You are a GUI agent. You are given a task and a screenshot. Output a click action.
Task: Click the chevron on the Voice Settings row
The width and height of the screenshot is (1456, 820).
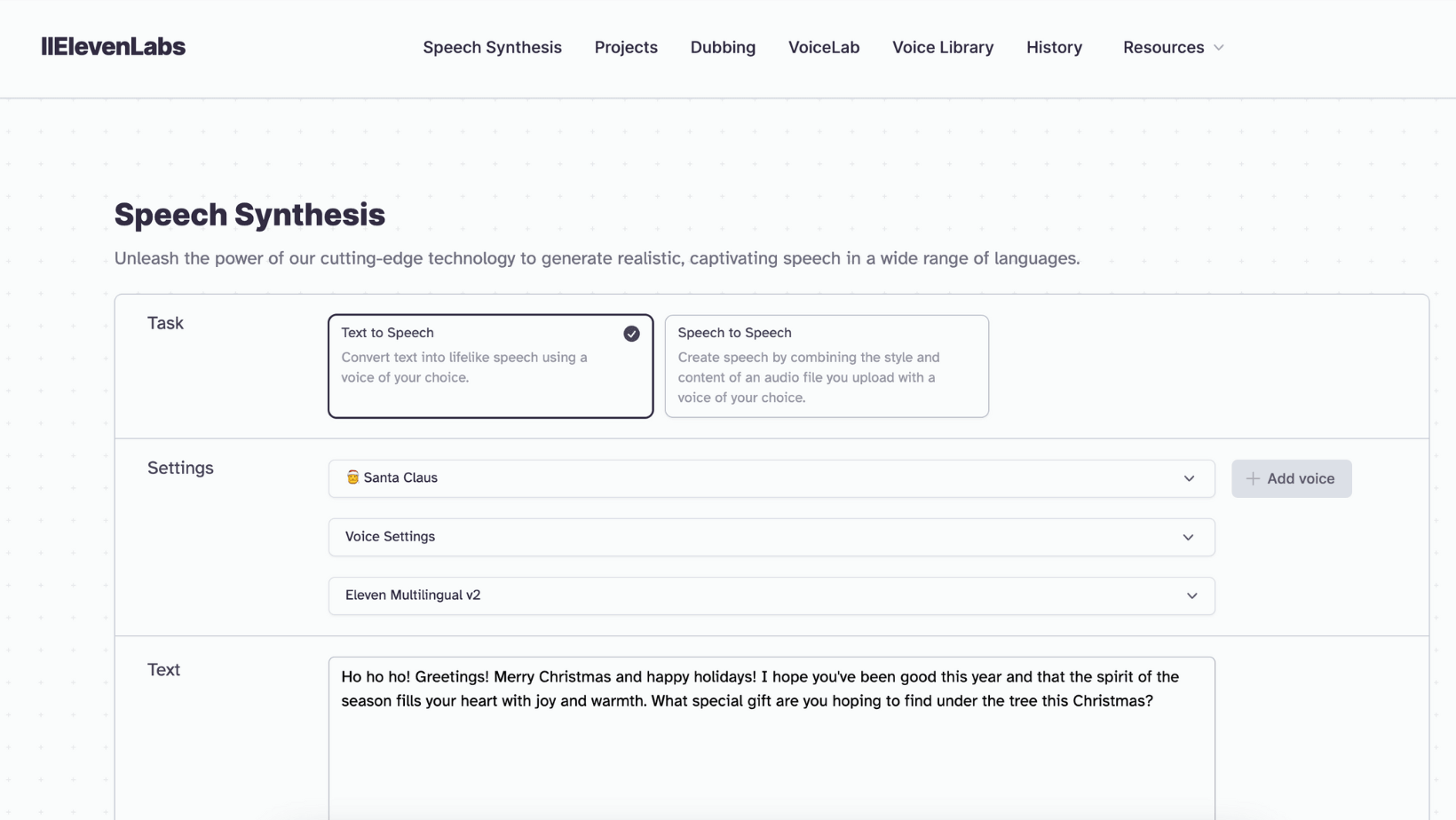tap(1188, 537)
